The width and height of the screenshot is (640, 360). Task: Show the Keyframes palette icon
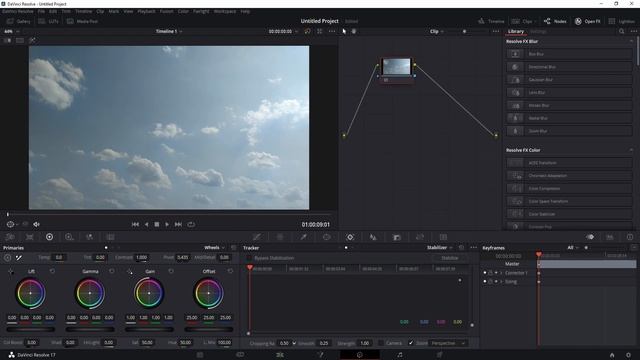[590, 237]
